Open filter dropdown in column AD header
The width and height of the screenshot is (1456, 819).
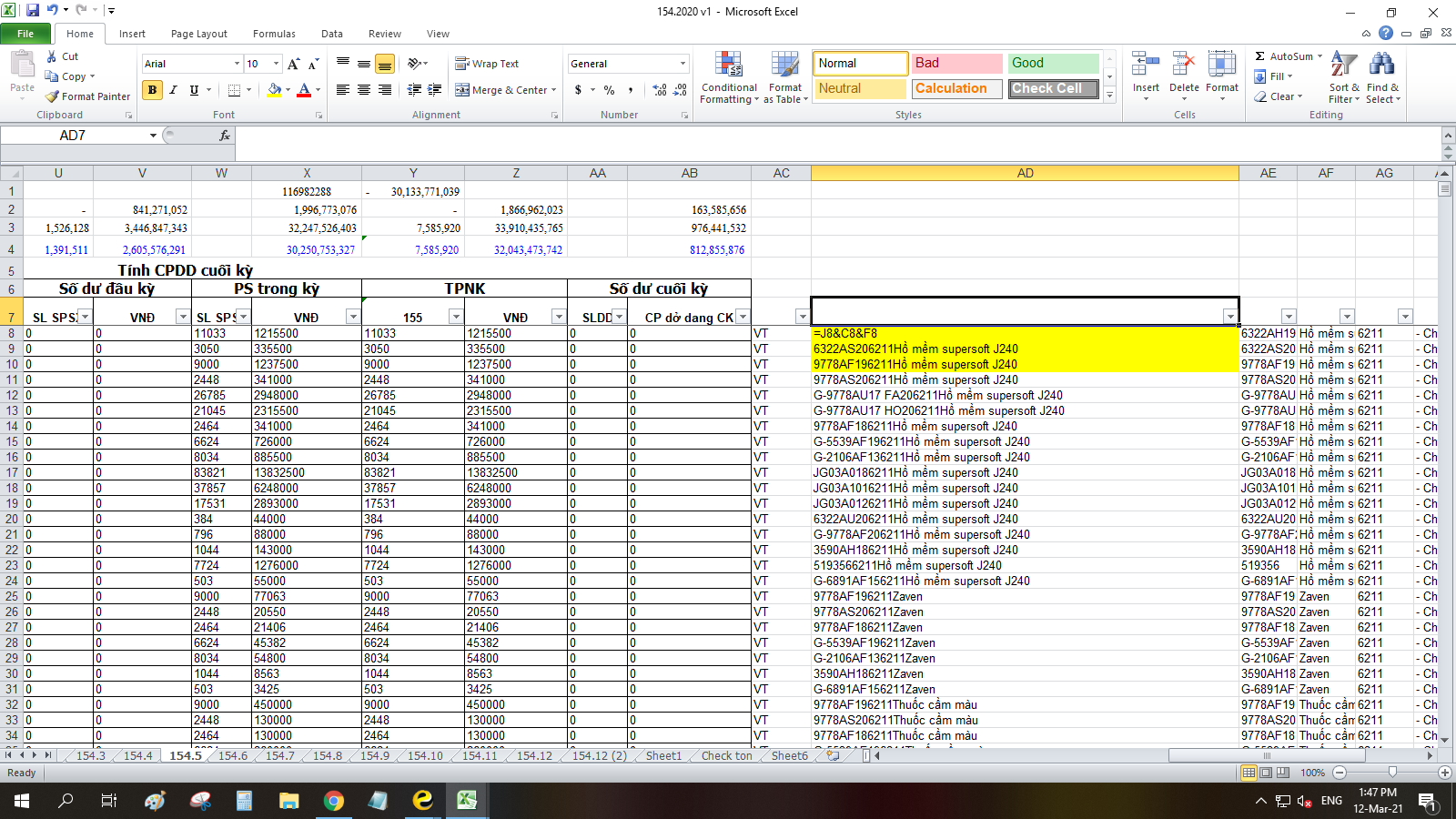(1229, 317)
